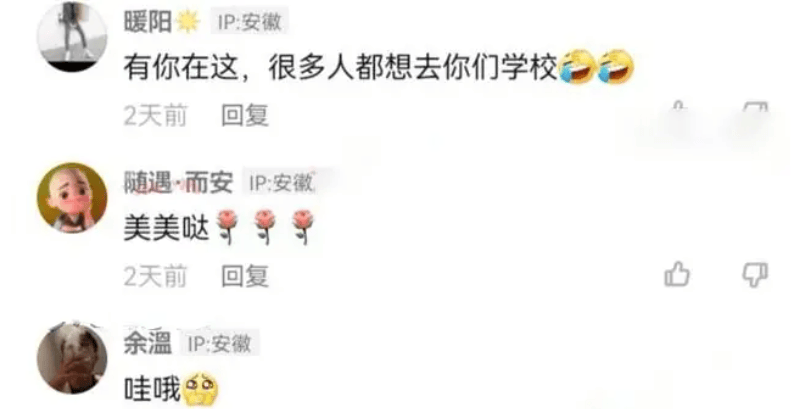Select the comment text 有你在这，很多人都想去你们学校
This screenshot has width=800, height=409.
(341, 69)
